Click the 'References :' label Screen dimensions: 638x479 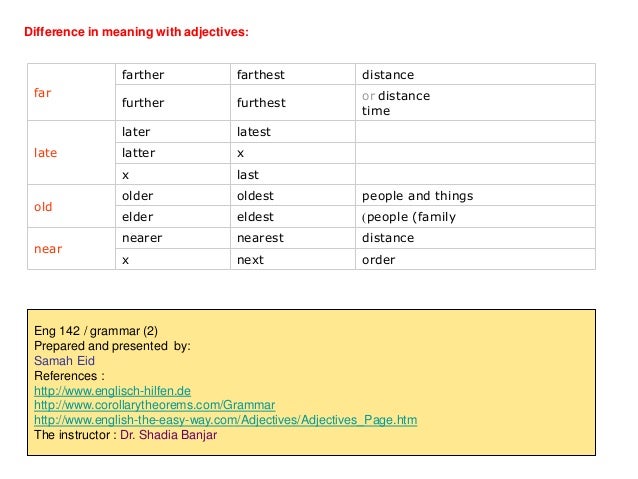click(x=70, y=376)
